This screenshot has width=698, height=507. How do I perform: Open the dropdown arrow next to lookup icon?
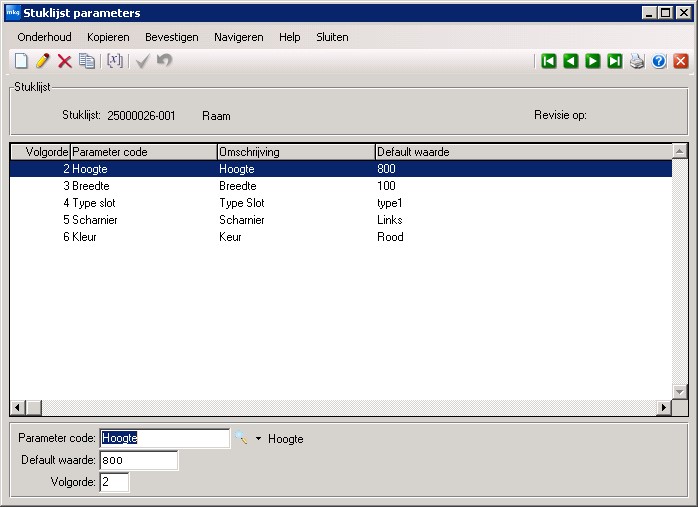pos(258,438)
